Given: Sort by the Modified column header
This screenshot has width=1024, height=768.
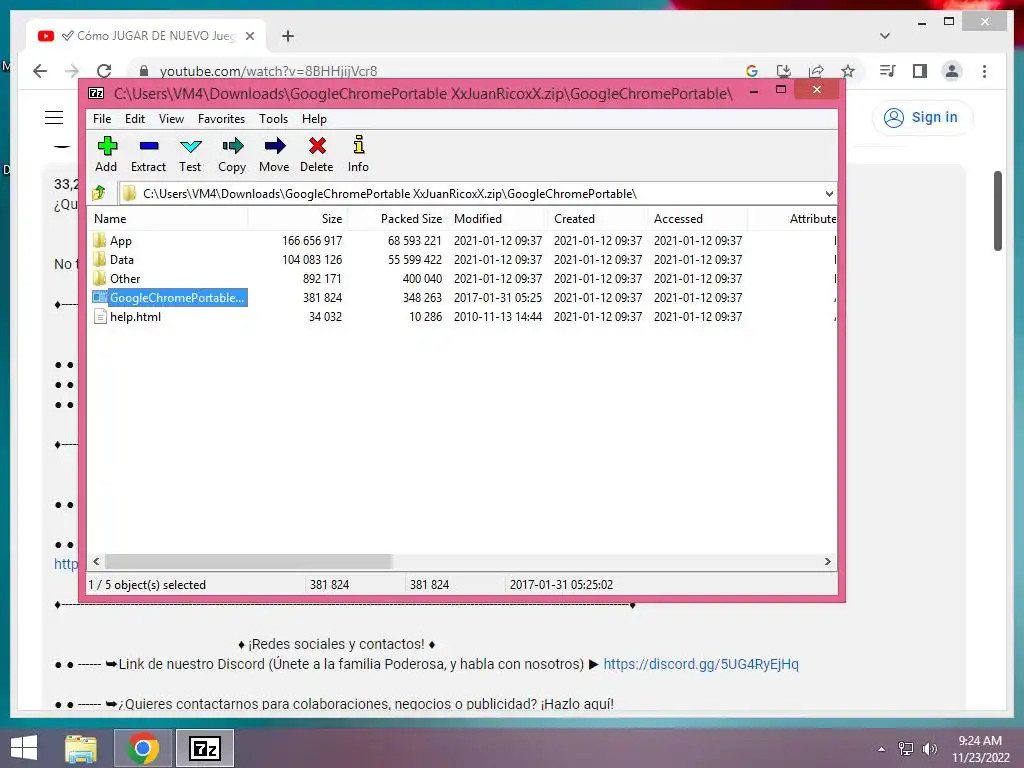Looking at the screenshot, I should (x=498, y=219).
